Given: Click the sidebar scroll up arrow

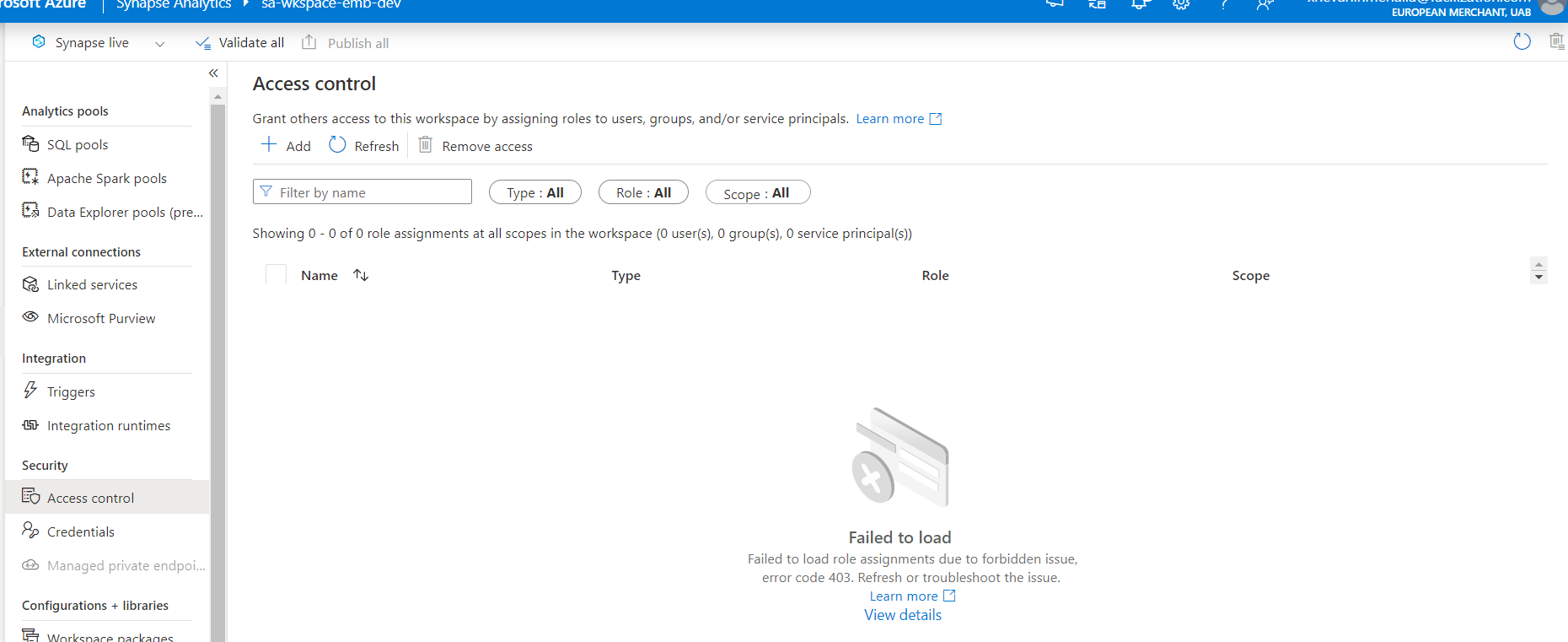Looking at the screenshot, I should click(217, 96).
